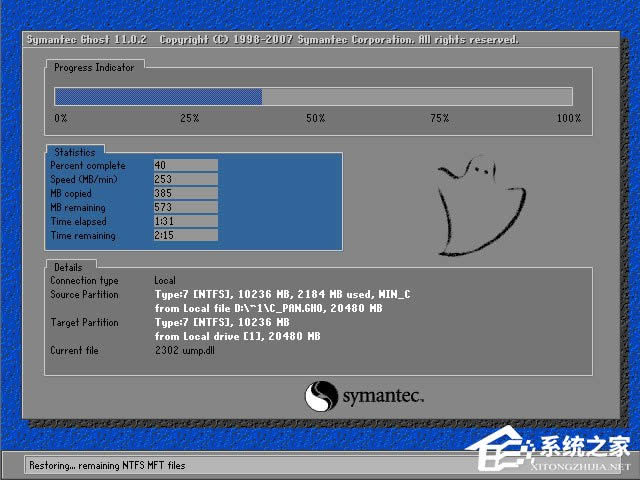Click the Connection type label

pos(84,280)
